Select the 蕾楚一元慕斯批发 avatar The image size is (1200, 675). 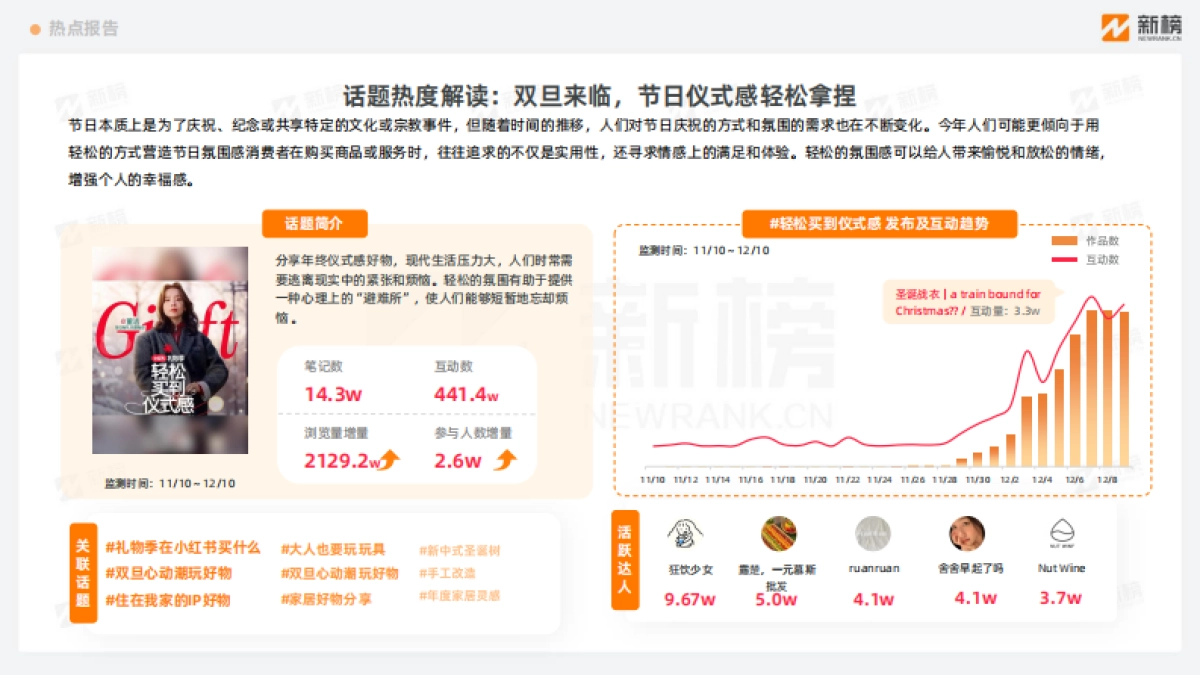[778, 535]
